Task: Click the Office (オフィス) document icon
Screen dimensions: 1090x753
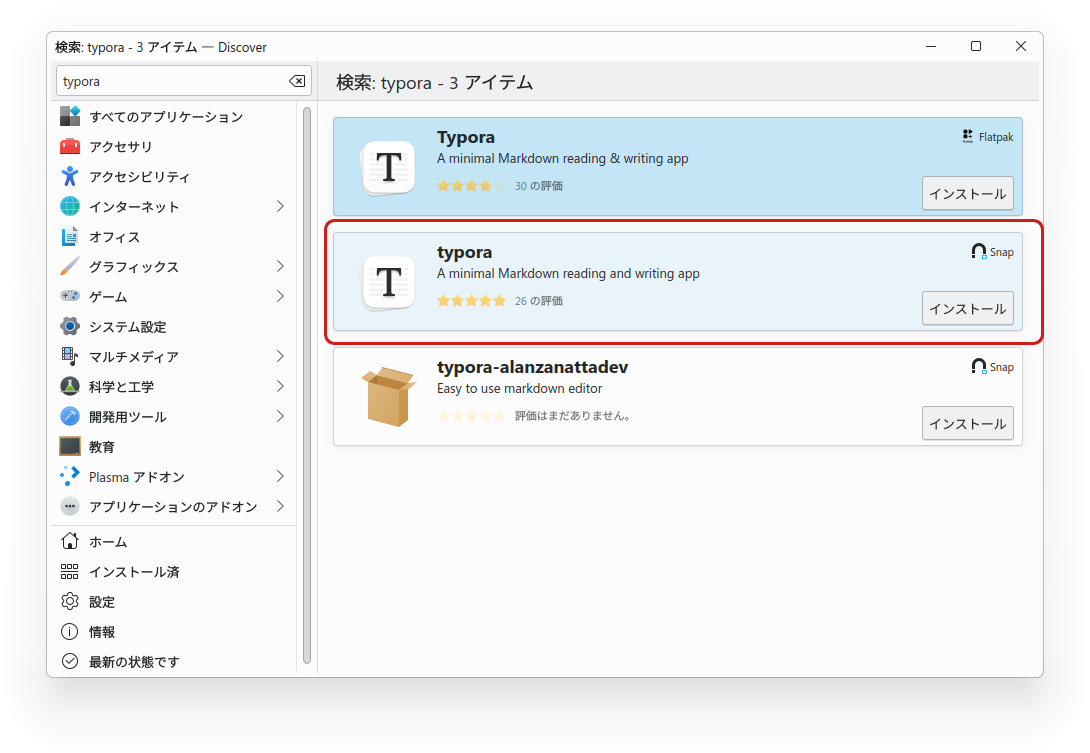Action: (70, 236)
